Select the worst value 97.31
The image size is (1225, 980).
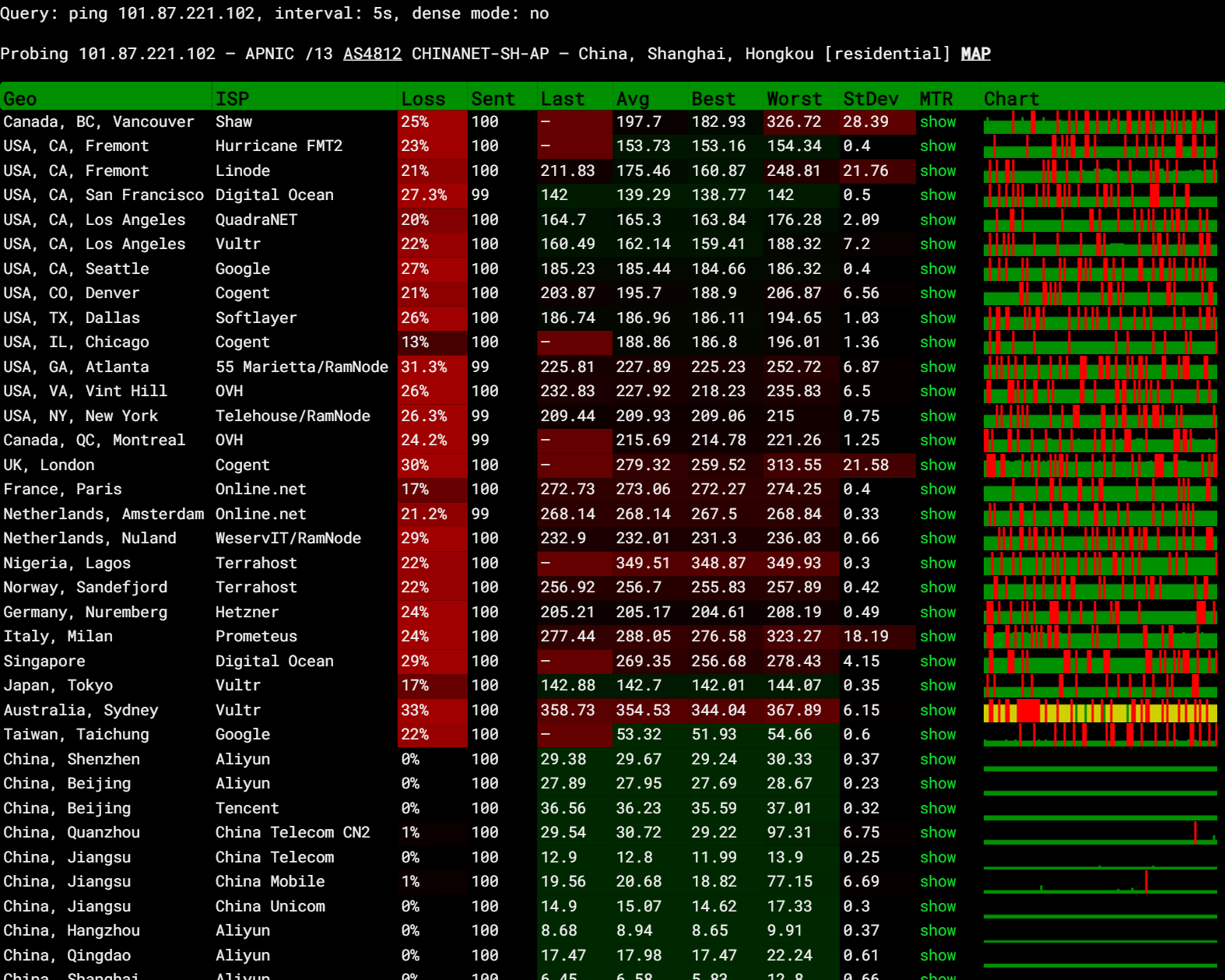pyautogui.click(x=789, y=833)
